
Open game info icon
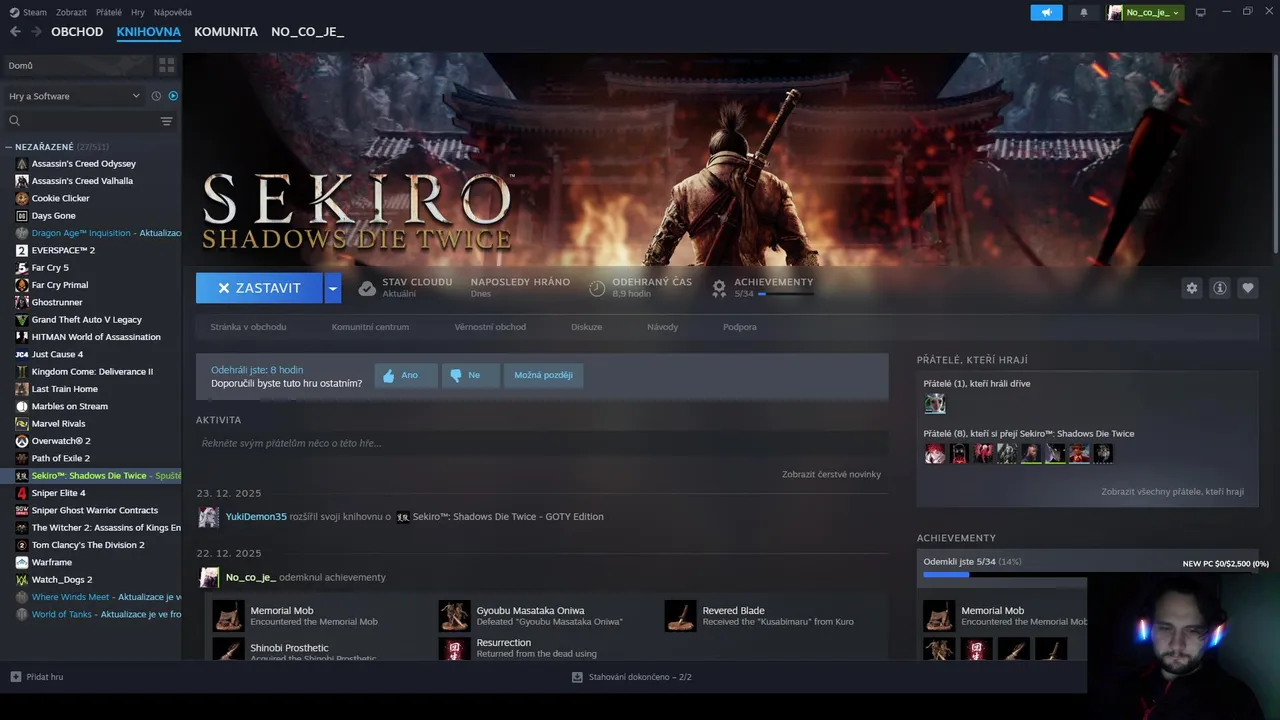tap(1219, 288)
